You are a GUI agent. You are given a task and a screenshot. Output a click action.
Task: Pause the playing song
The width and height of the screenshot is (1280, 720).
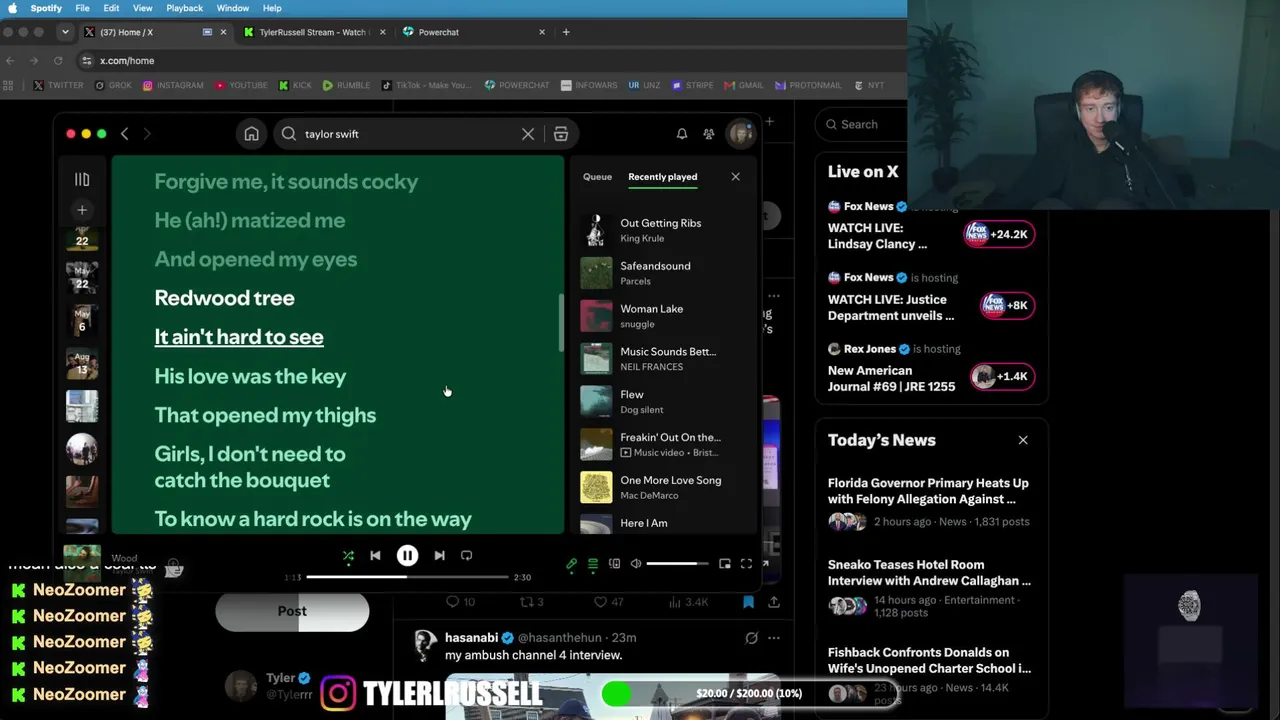(407, 556)
